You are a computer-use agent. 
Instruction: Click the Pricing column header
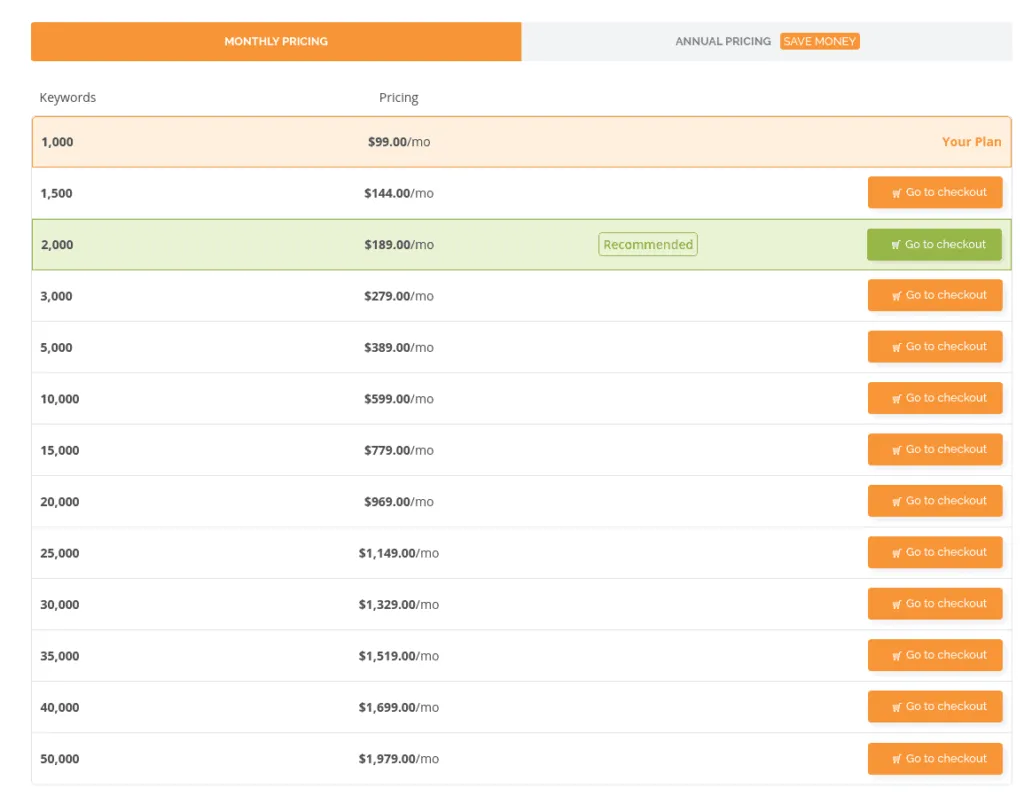pos(398,98)
